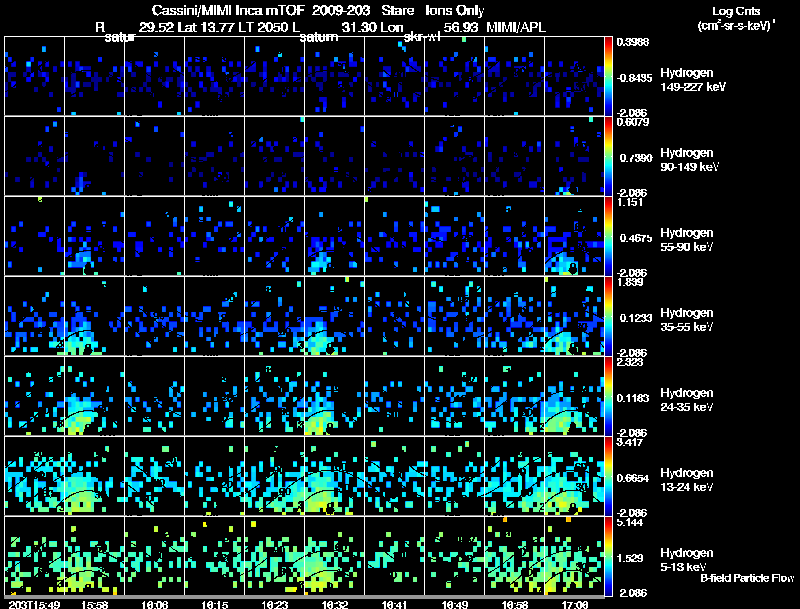This screenshot has width=800, height=609.
Task: Click the 0.1183 color scale value
Action: [x=636, y=398]
